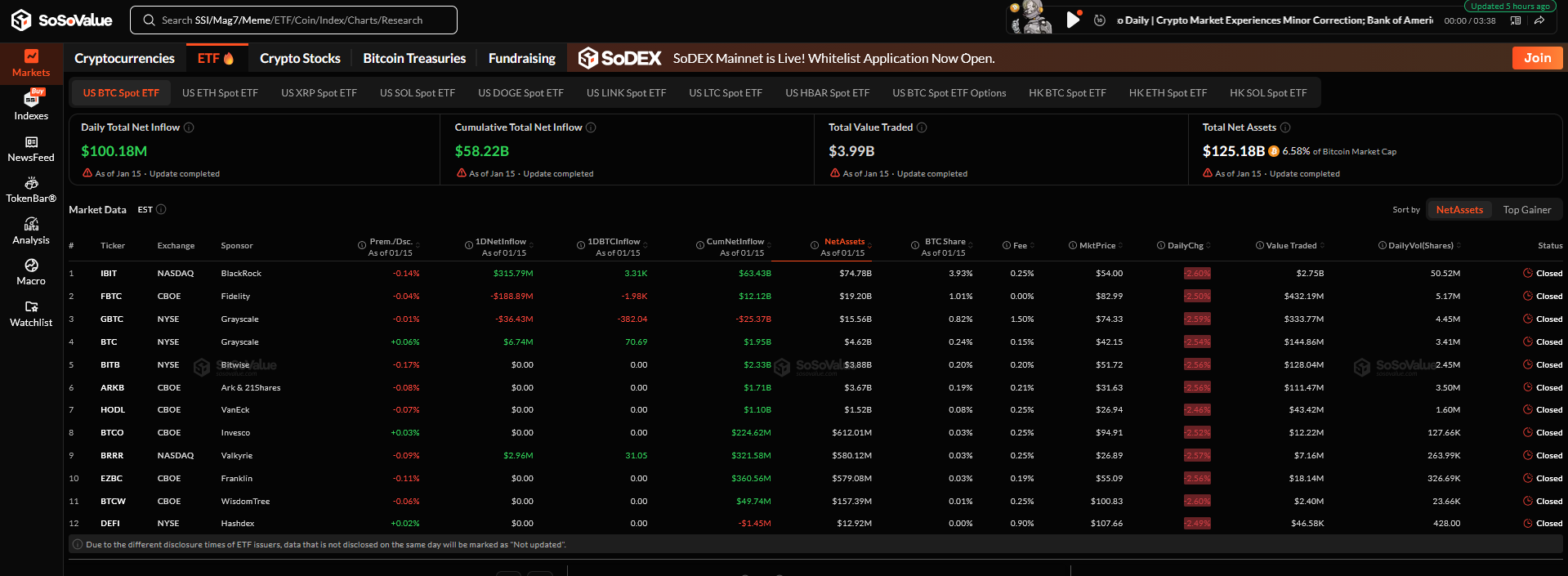Play the daily crypto audio briefing
The height and width of the screenshot is (576, 1568).
pos(1073,20)
